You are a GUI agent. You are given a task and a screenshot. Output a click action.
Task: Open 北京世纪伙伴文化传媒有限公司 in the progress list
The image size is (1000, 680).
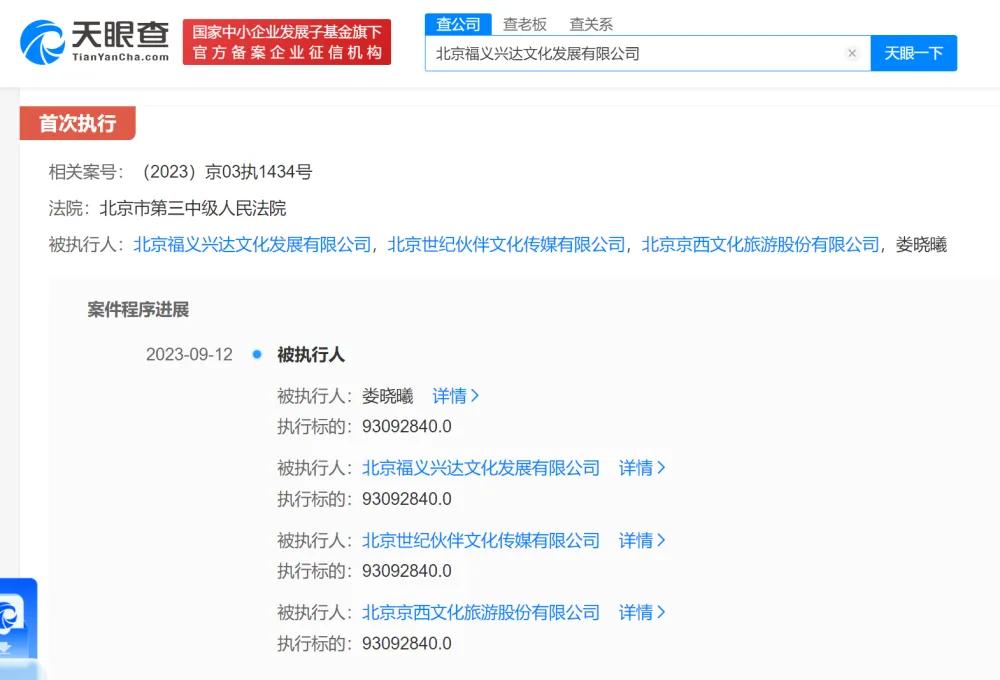[x=481, y=541]
